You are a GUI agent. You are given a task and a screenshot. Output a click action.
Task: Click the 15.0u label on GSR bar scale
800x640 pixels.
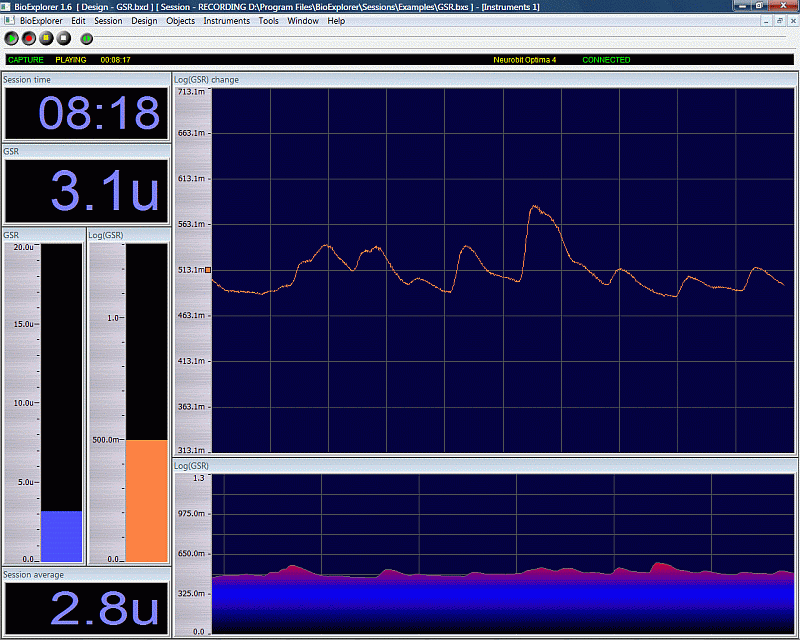(23, 324)
